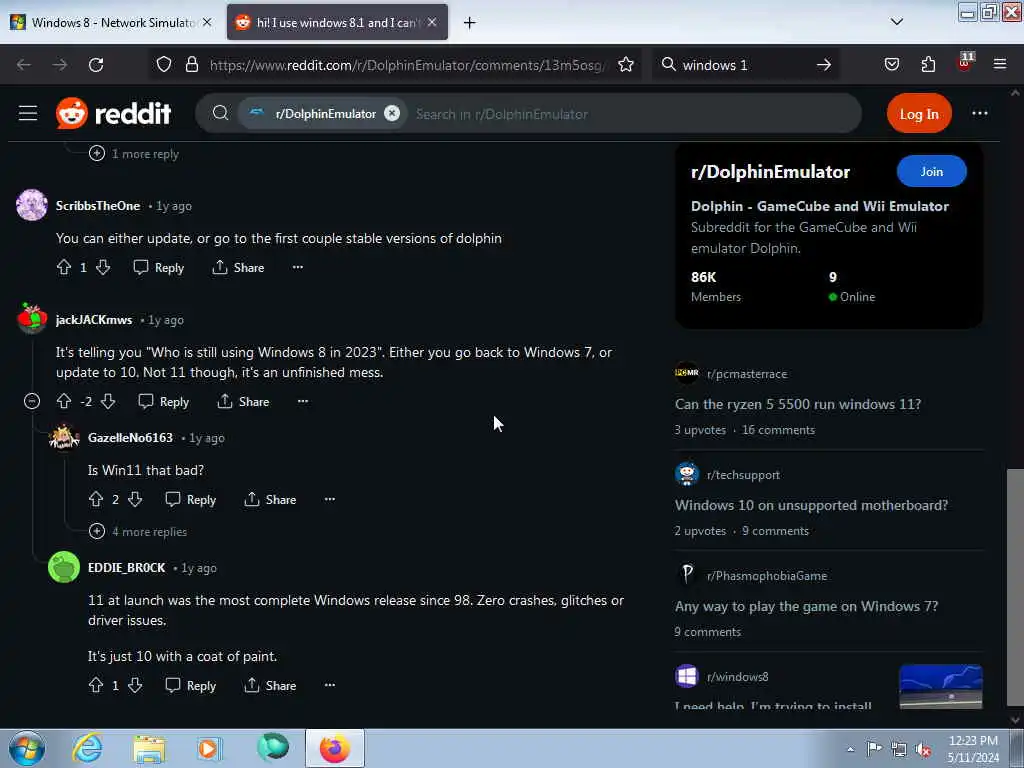Open File Explorer from the taskbar

[149, 749]
